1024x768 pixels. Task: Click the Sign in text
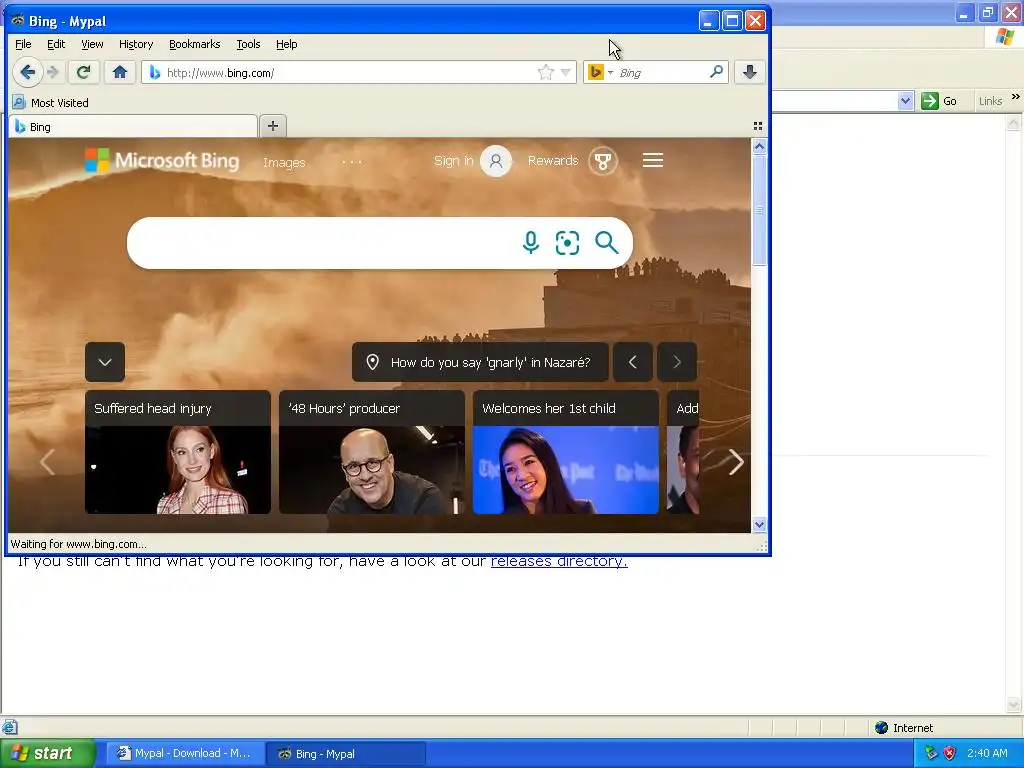click(453, 161)
